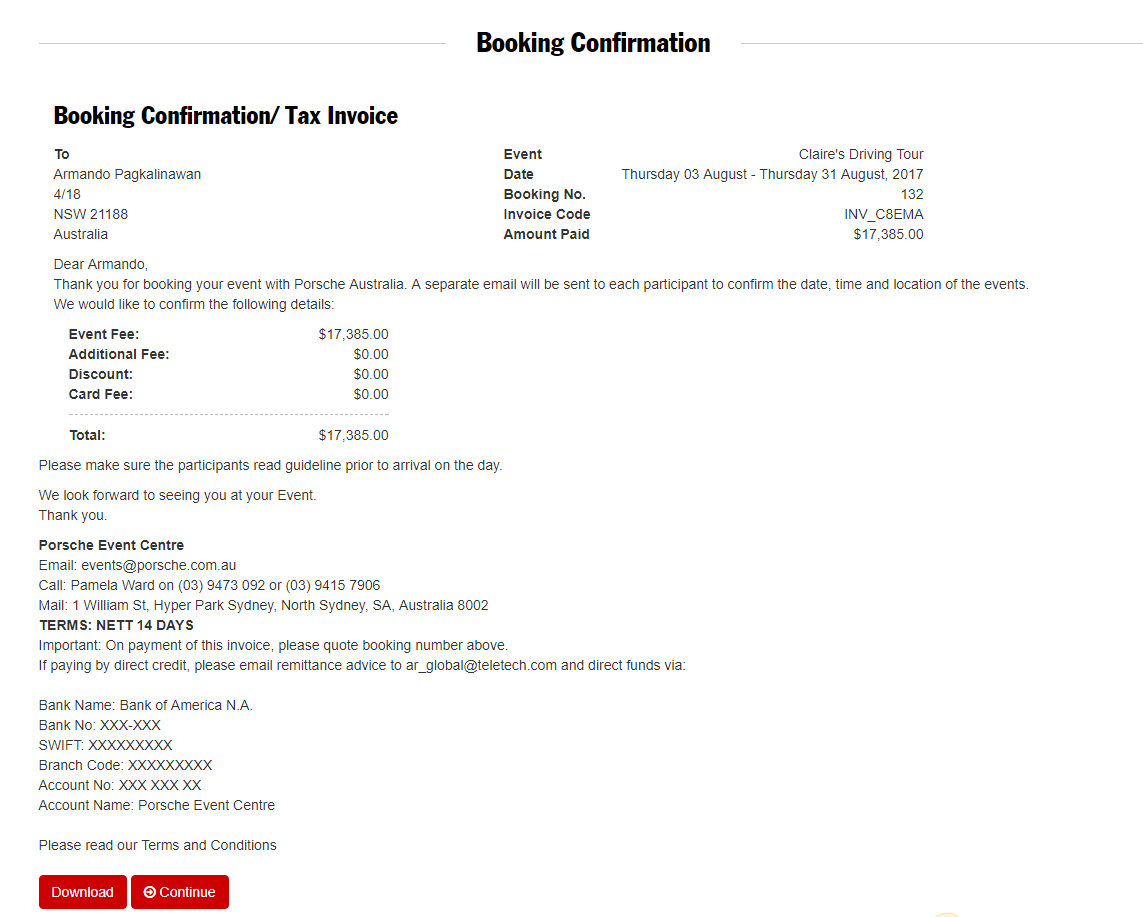Click the Pamela Ward phone number line
The width and height of the screenshot is (1143, 917).
tap(209, 585)
